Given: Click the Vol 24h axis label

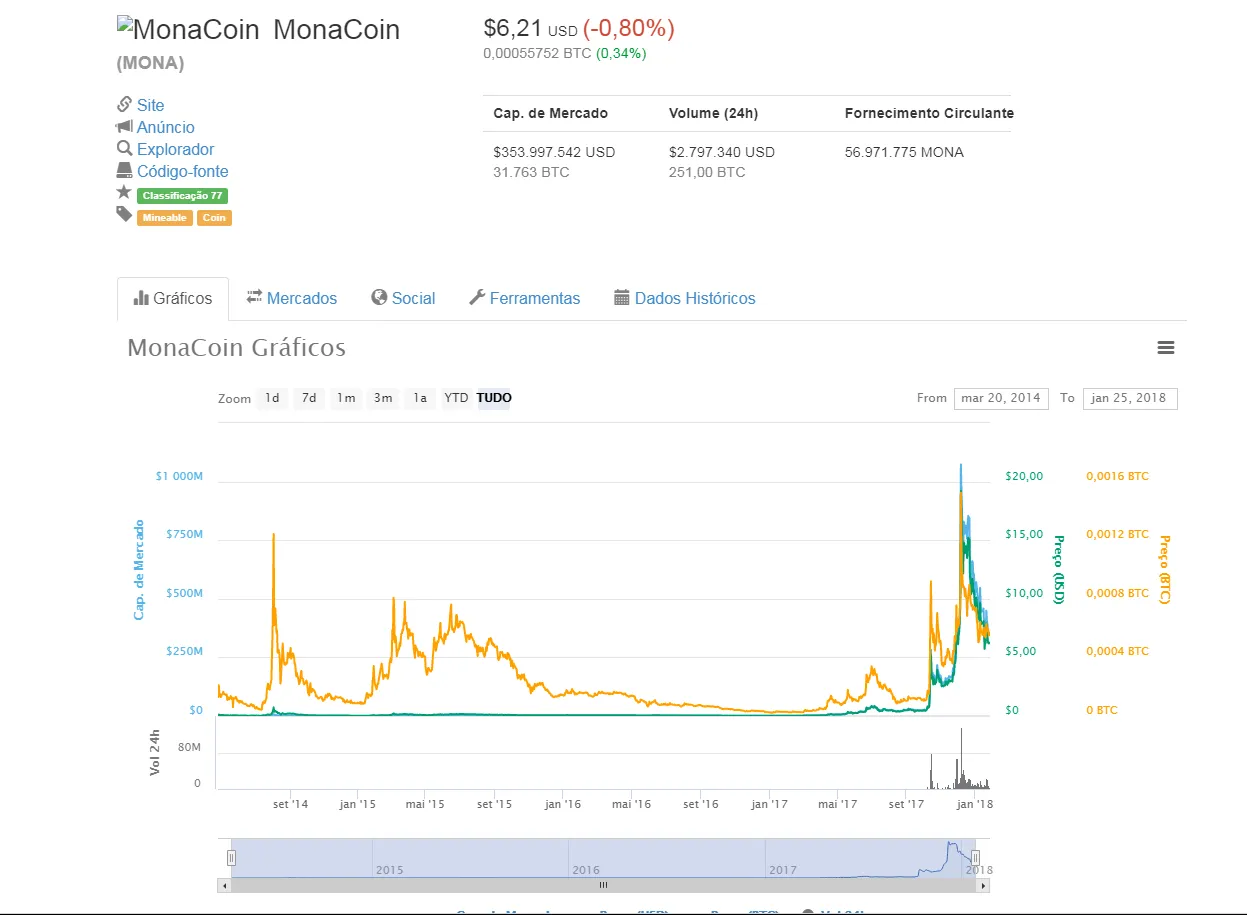Looking at the screenshot, I should (155, 753).
